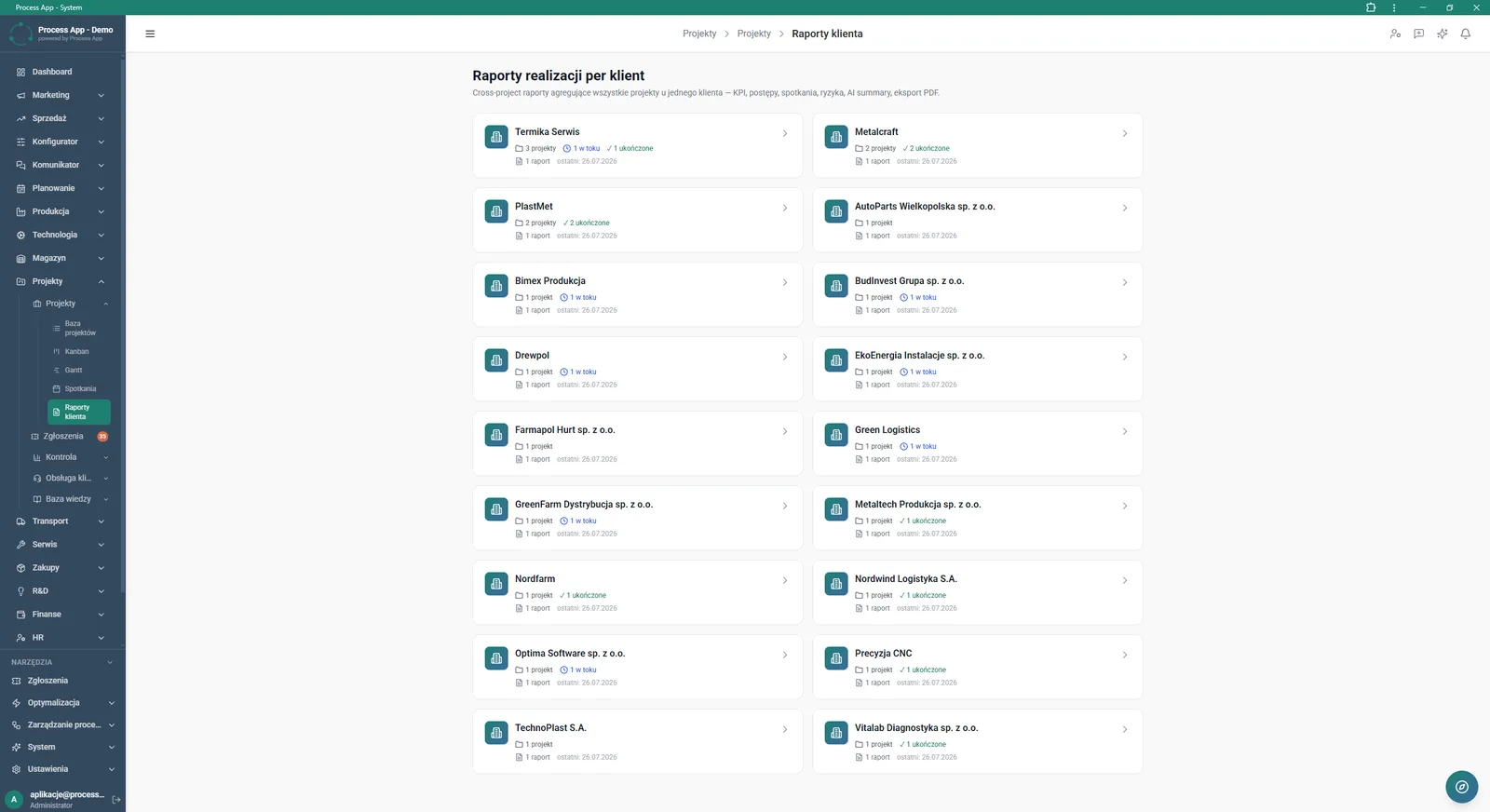Screen dimensions: 1490x812
Task: Expand the Optymalizacja chevron
Action: [x=111, y=703]
